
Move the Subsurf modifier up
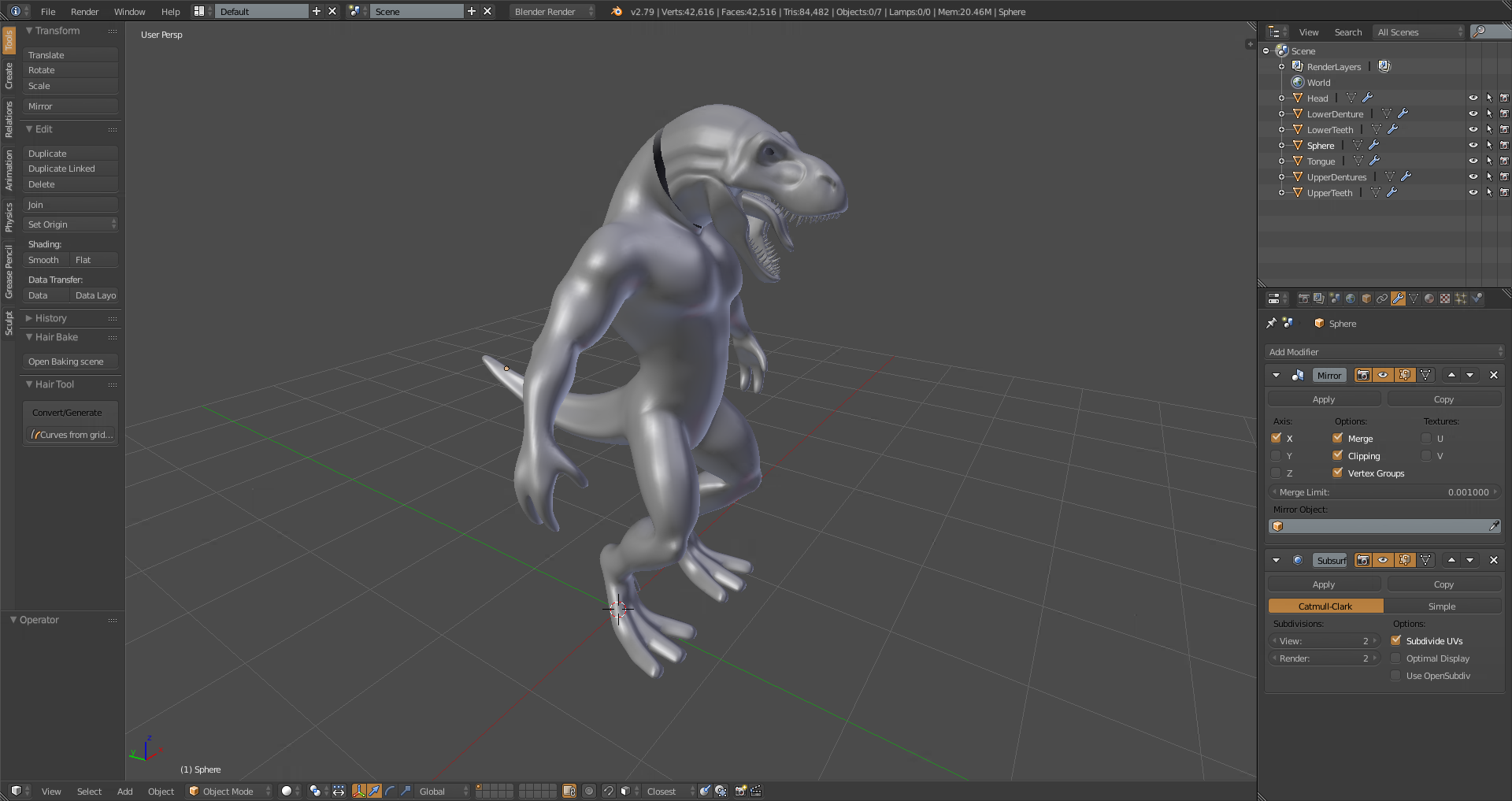click(1451, 560)
